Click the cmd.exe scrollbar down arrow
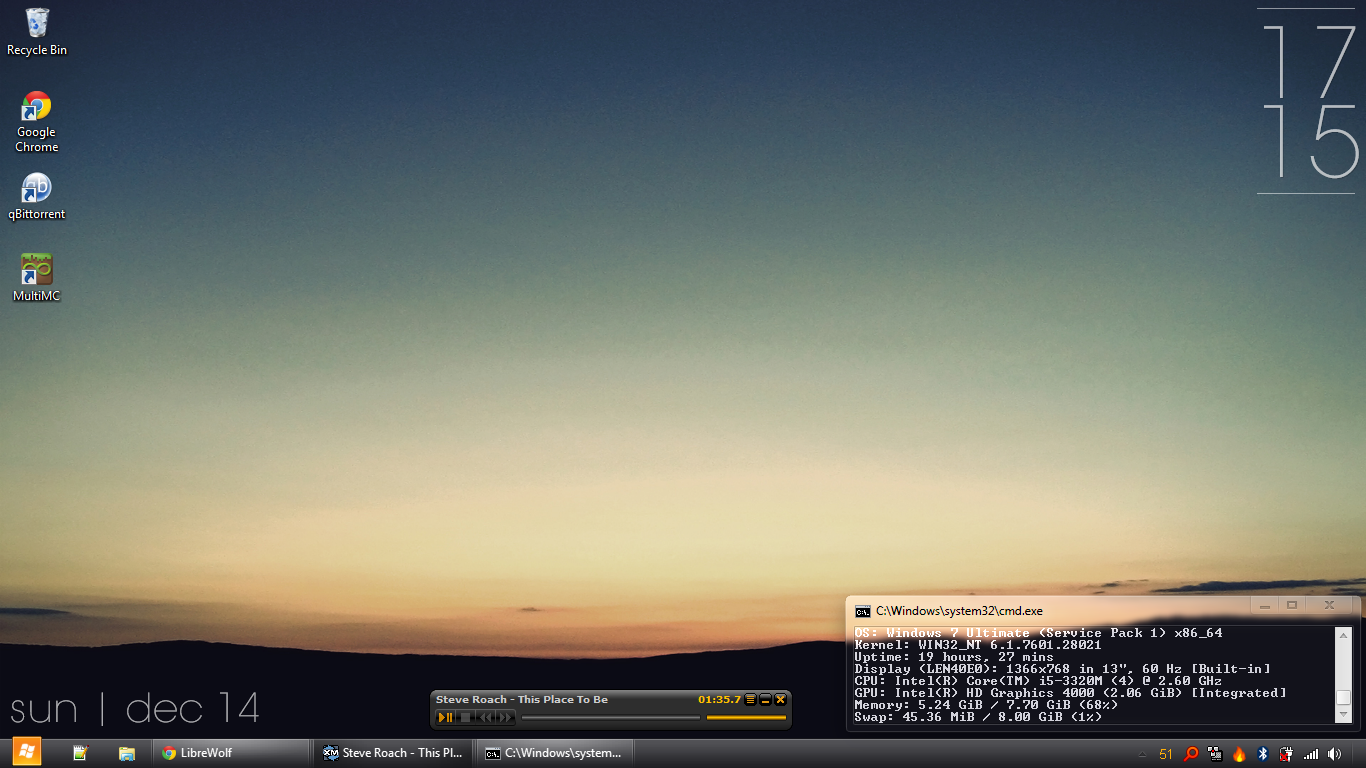 [1343, 714]
